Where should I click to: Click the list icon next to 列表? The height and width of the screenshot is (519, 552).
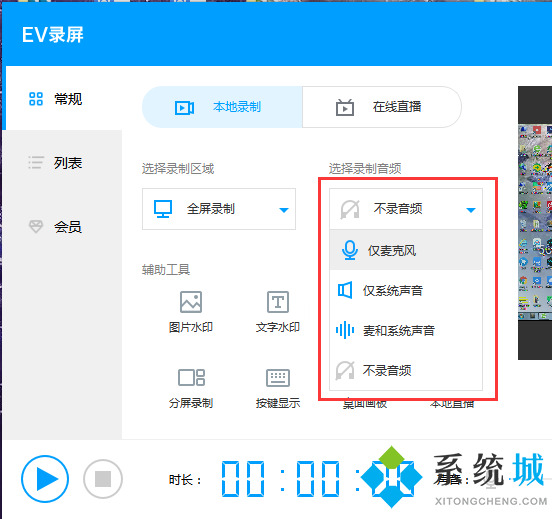tap(36, 163)
